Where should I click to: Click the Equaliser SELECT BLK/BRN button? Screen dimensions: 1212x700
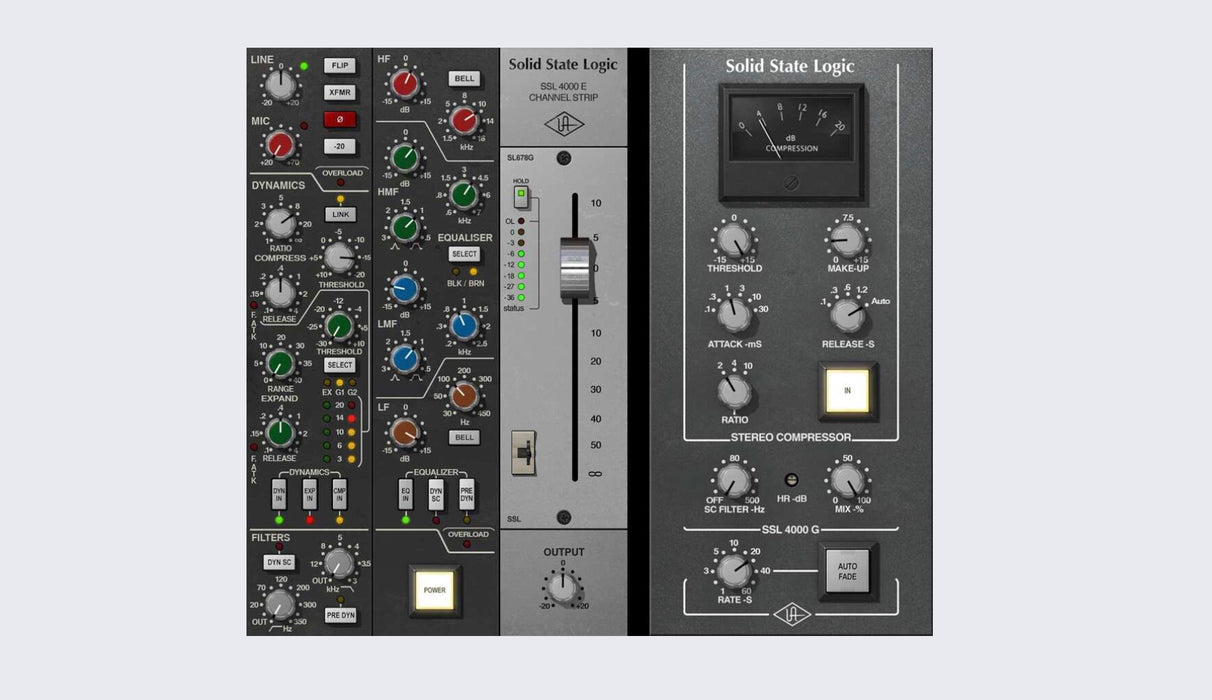tap(465, 255)
